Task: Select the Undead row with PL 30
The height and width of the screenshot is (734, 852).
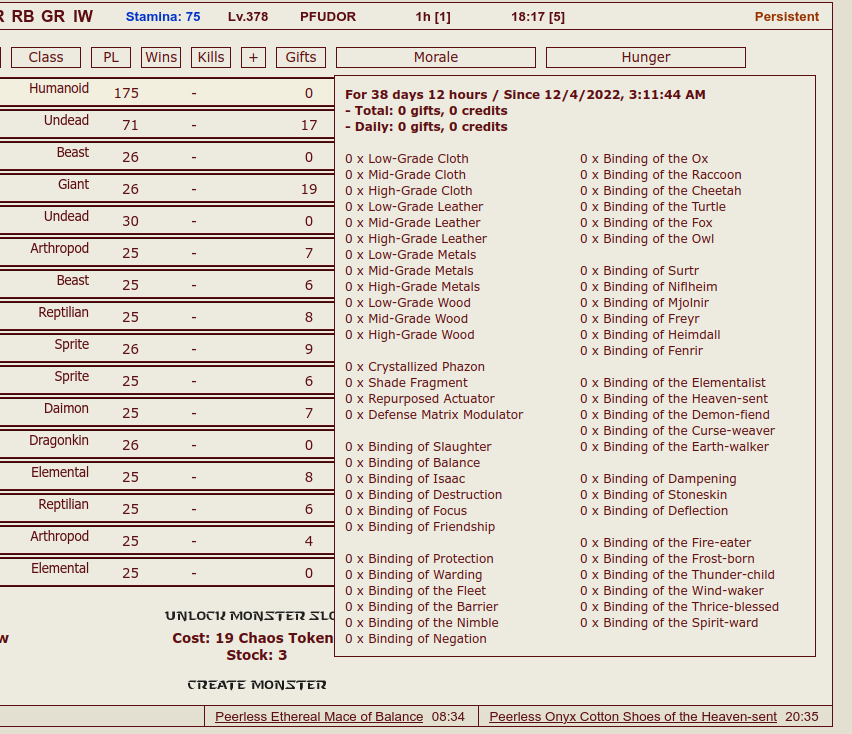Action: [x=167, y=220]
